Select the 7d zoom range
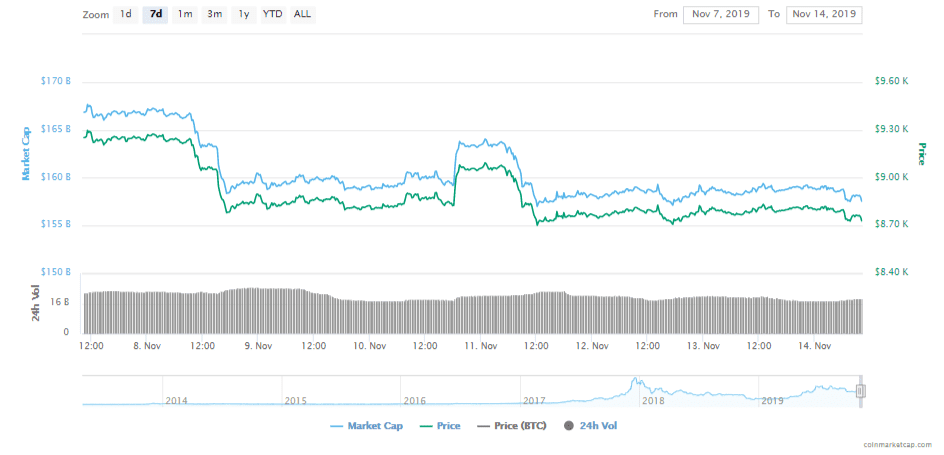Viewport: 944px width, 455px height. coord(155,14)
